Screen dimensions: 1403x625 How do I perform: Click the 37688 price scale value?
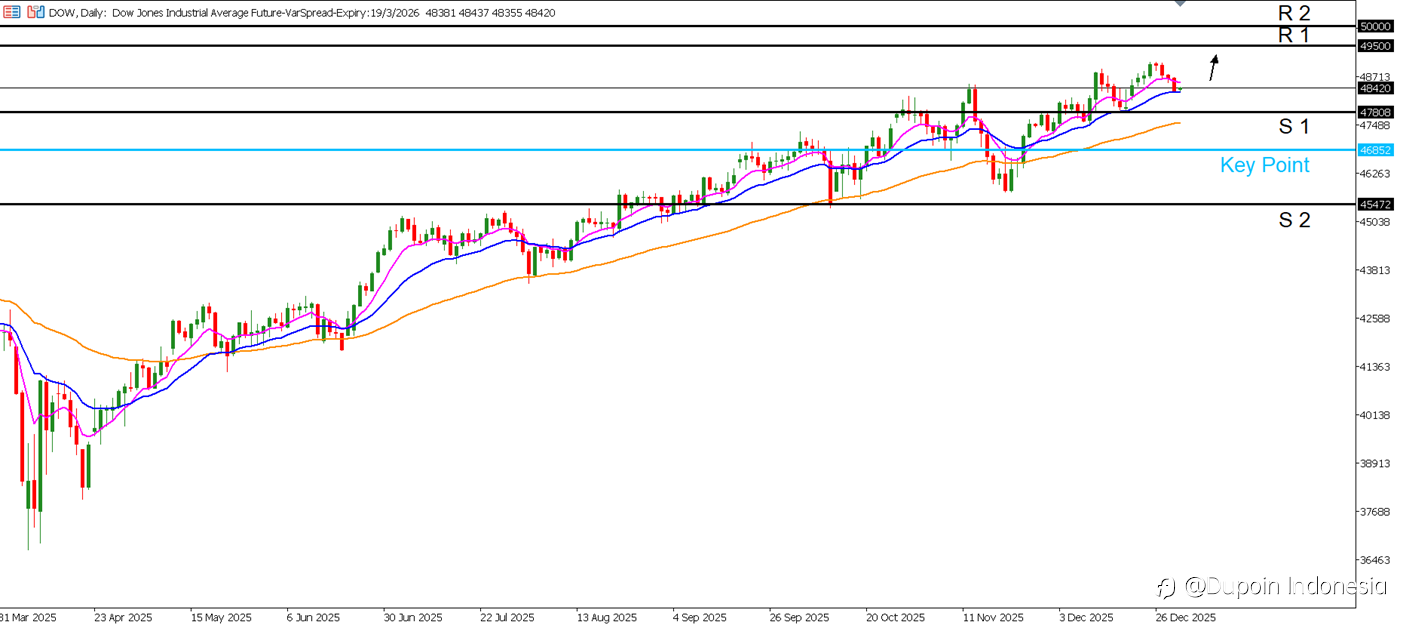click(x=1376, y=512)
